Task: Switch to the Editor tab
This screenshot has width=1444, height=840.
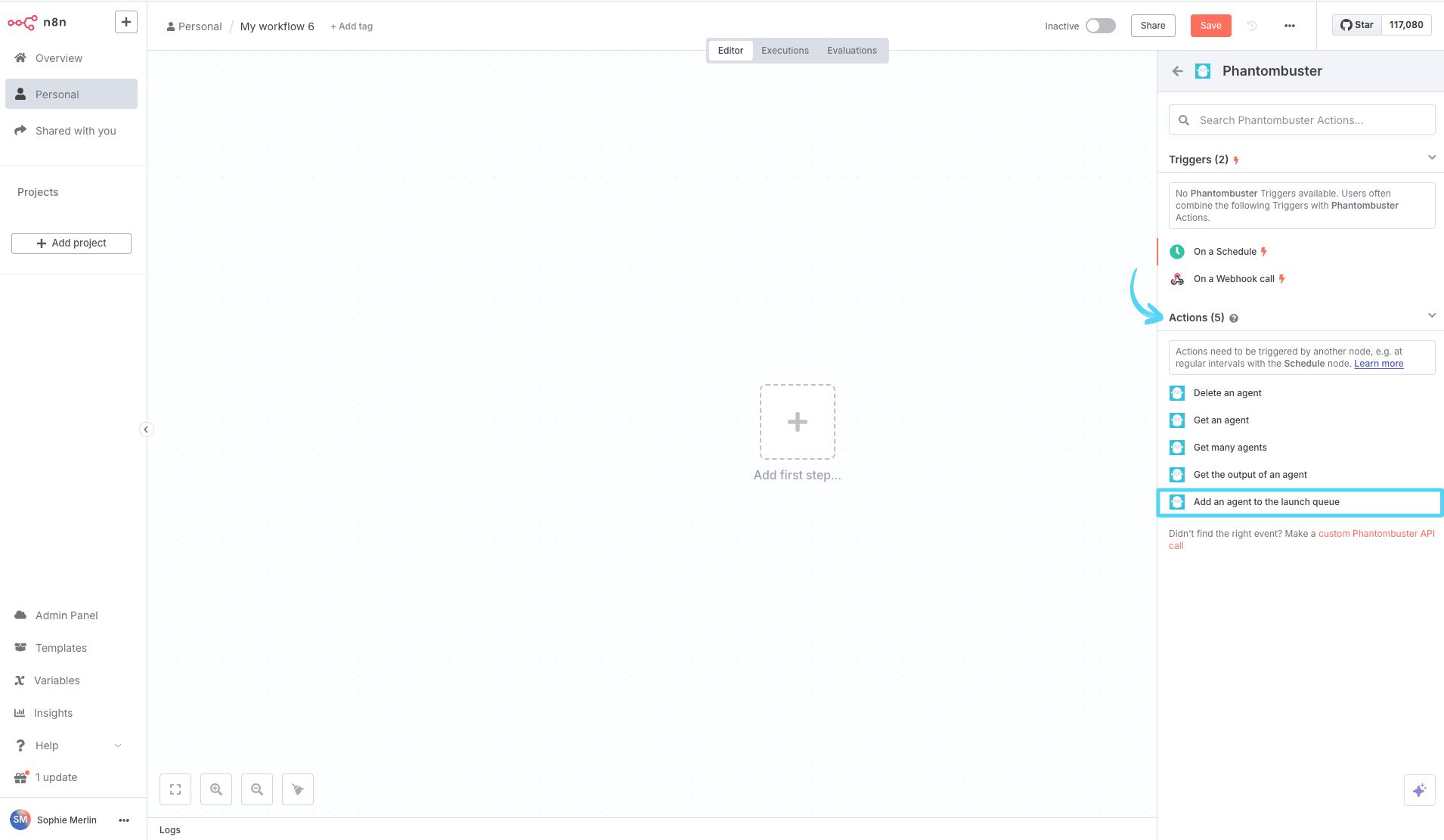Action: point(730,51)
